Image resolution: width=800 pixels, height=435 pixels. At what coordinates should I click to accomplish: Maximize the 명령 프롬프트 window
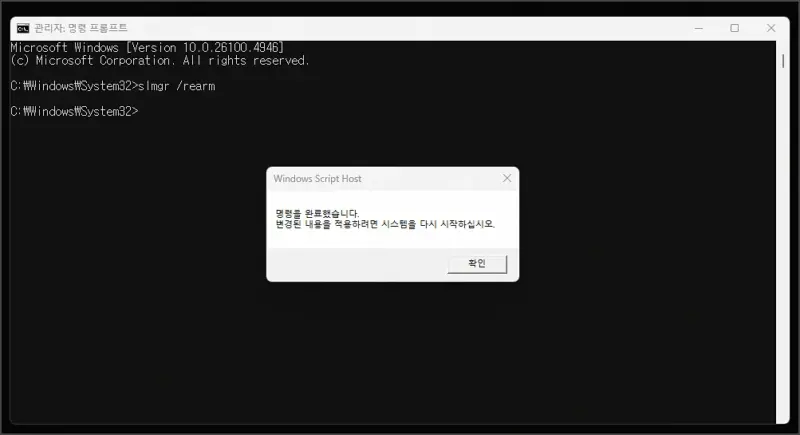click(734, 28)
